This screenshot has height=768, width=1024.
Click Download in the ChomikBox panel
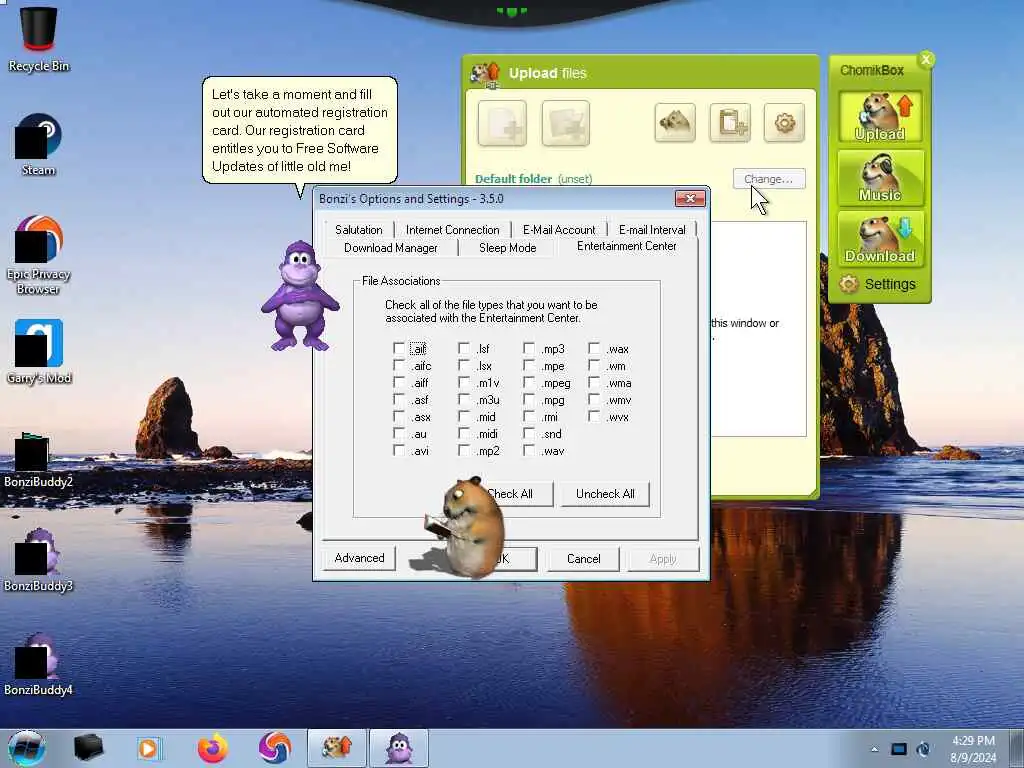pos(880,239)
